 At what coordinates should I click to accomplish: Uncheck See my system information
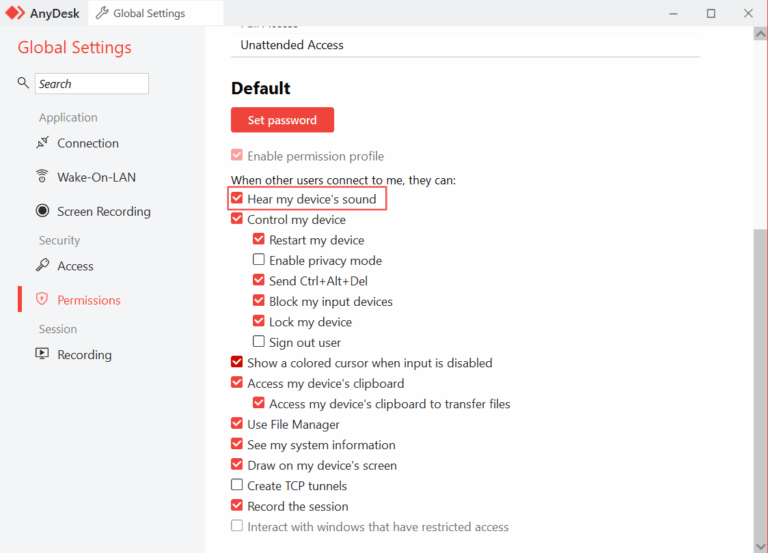pos(237,444)
